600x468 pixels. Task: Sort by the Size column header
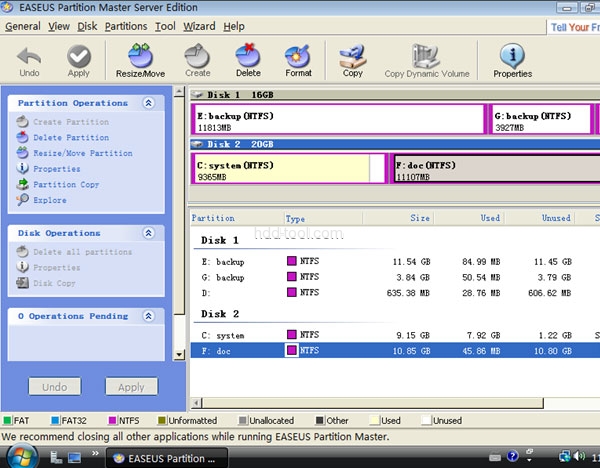398,218
